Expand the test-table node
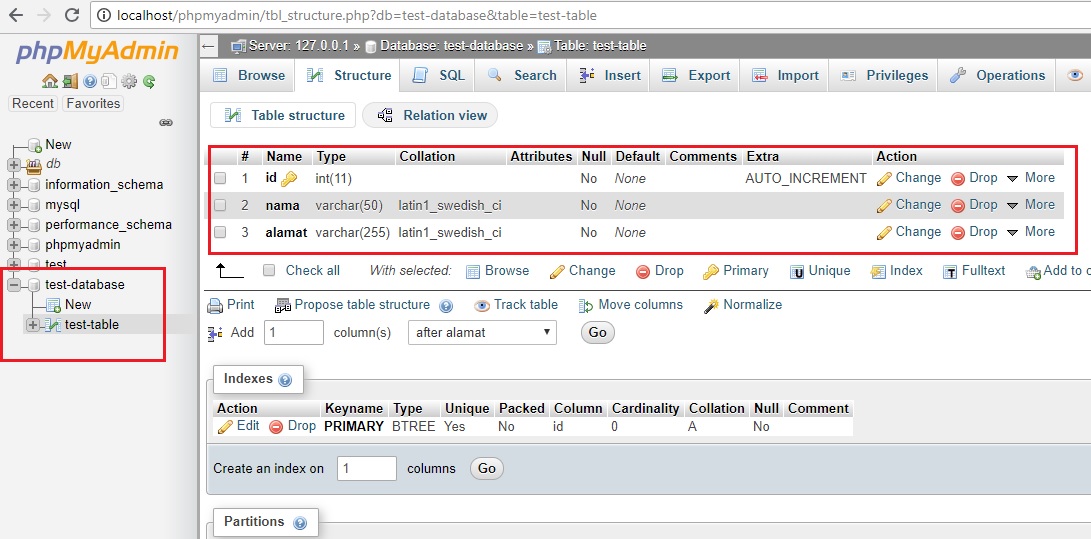This screenshot has height=539, width=1091. pos(32,325)
